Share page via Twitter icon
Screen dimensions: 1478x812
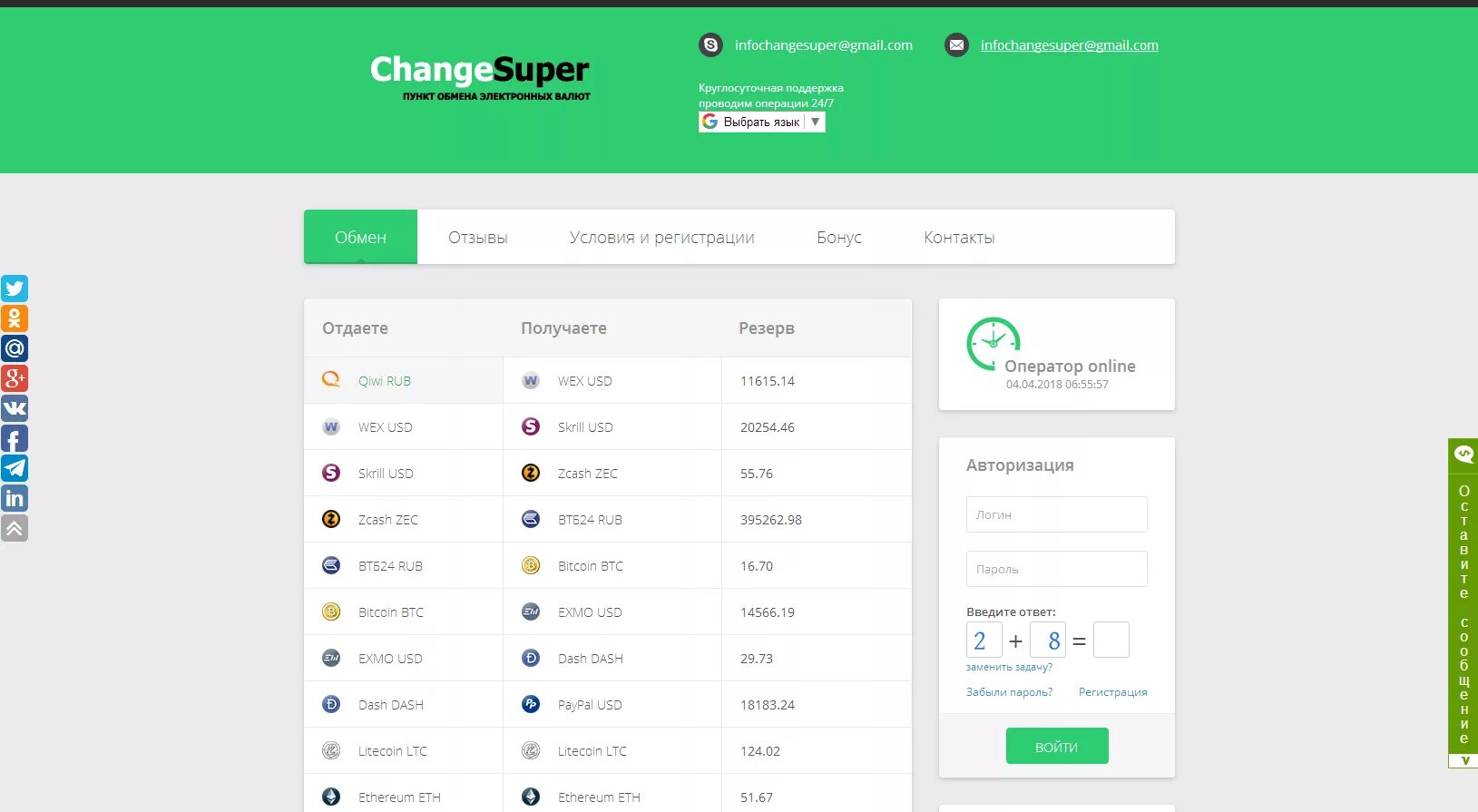pos(15,289)
